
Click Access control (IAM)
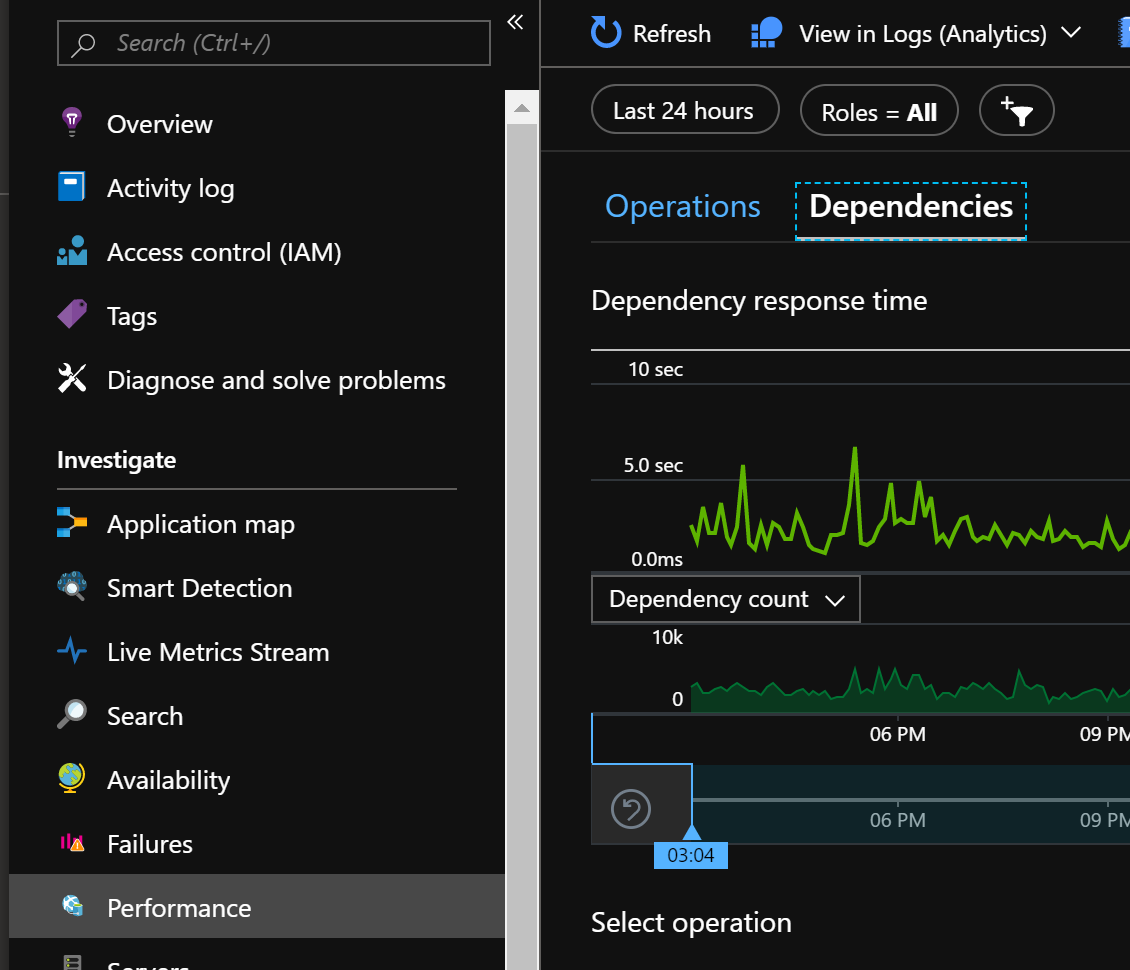tap(223, 251)
